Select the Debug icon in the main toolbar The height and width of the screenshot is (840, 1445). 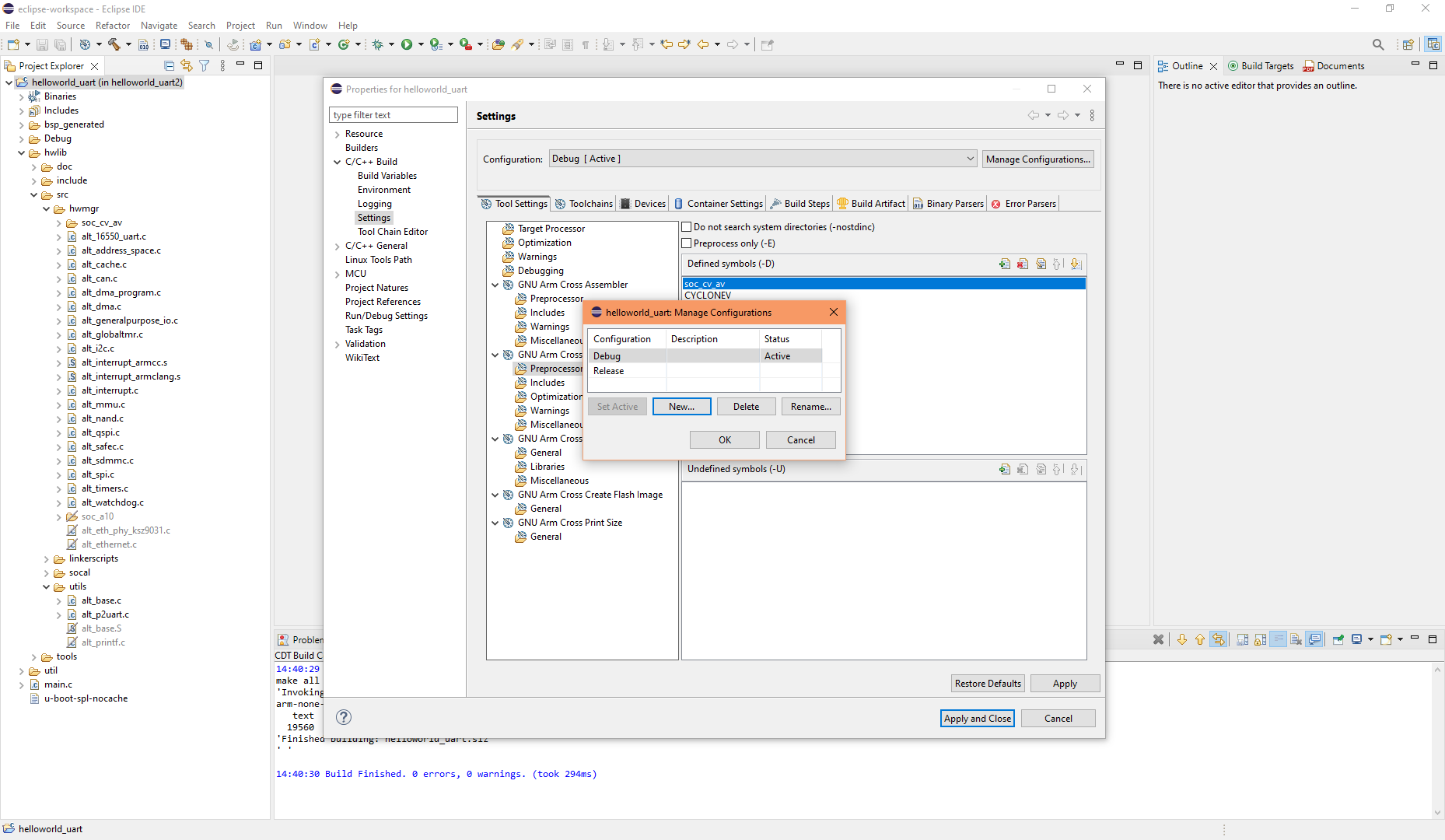click(x=378, y=44)
